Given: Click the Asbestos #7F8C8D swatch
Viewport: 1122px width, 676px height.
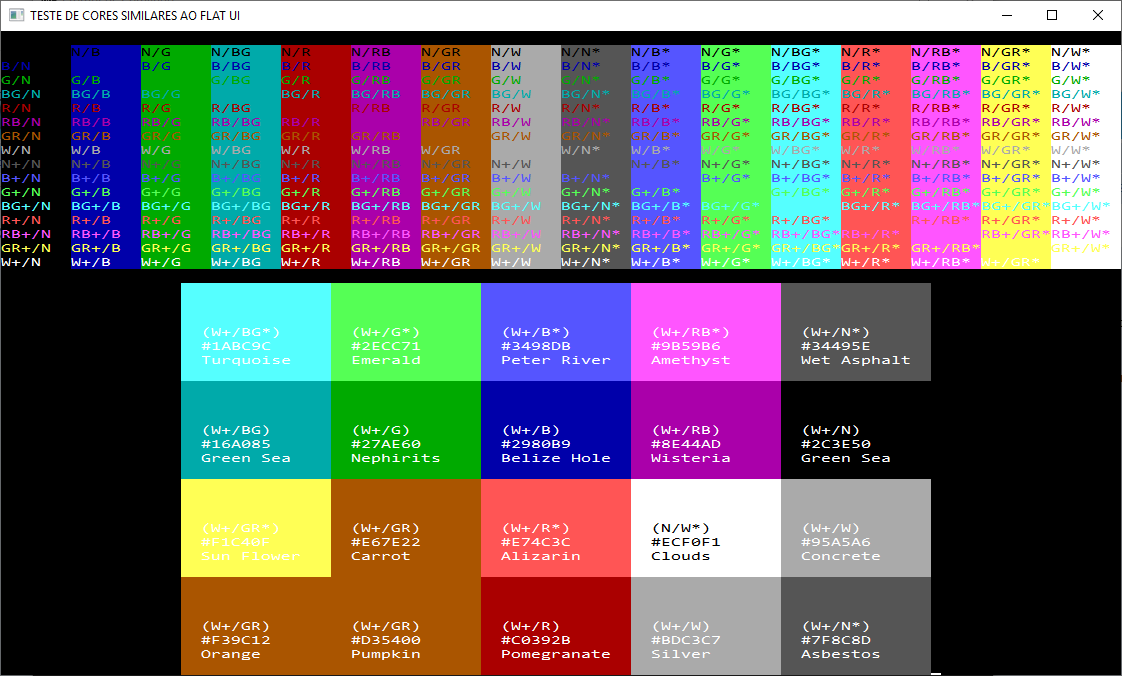Looking at the screenshot, I should 856,626.
